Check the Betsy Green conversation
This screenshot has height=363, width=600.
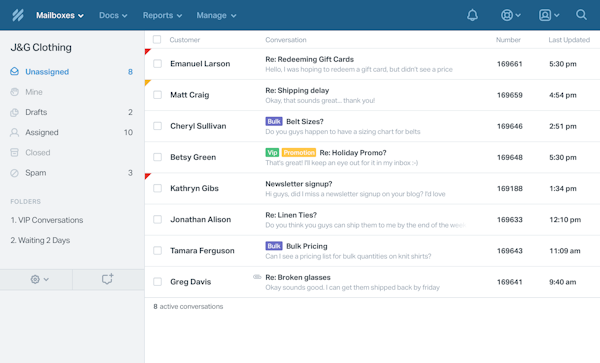tap(157, 157)
